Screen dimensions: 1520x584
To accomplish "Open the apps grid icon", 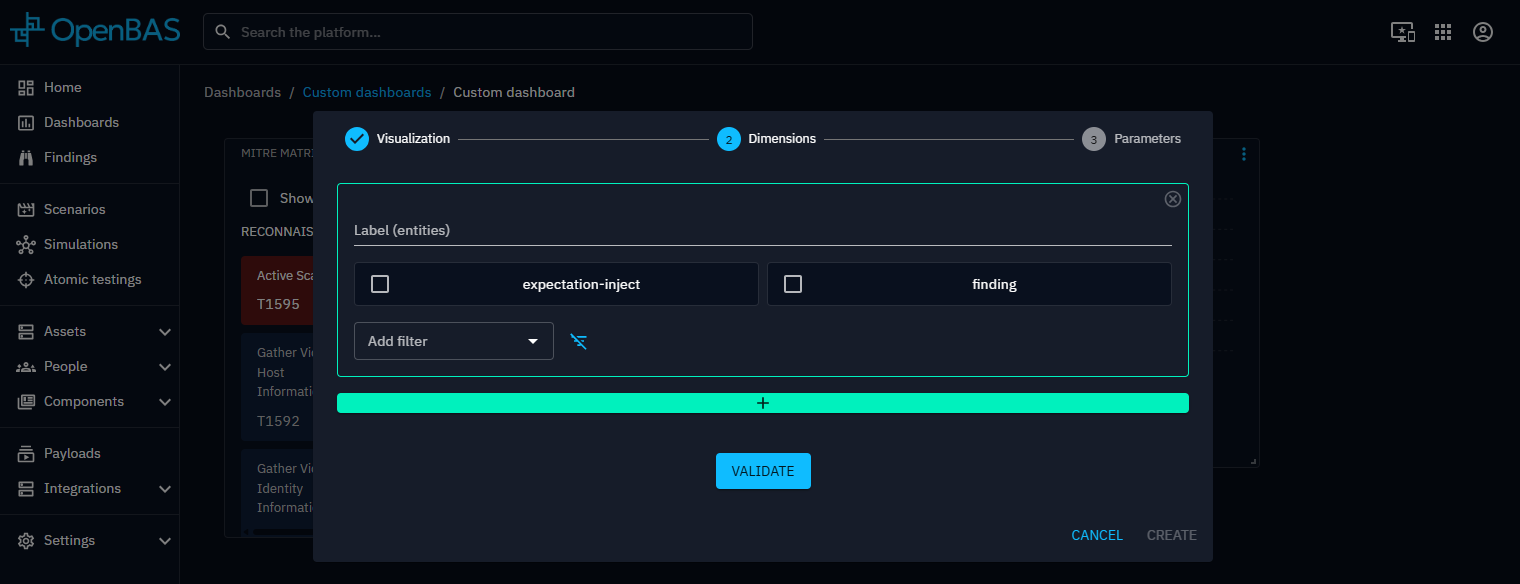I will click(x=1442, y=32).
